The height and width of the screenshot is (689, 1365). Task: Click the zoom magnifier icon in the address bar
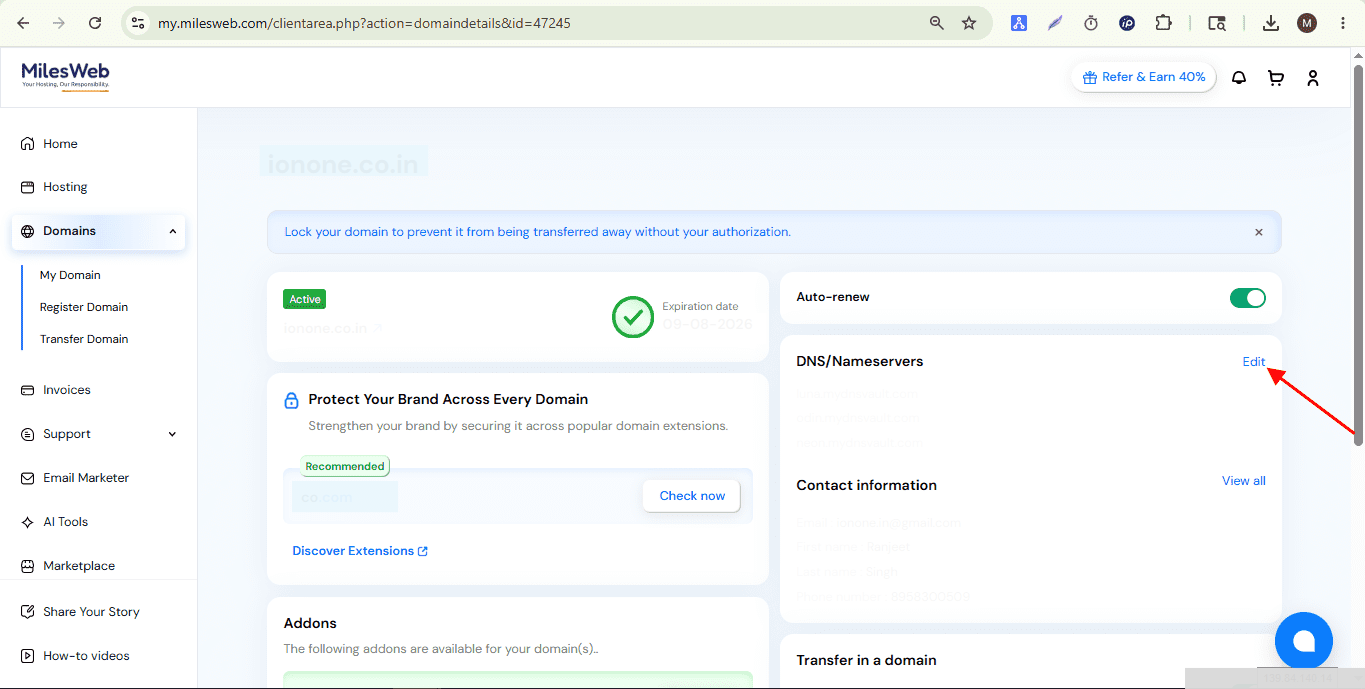(x=937, y=23)
